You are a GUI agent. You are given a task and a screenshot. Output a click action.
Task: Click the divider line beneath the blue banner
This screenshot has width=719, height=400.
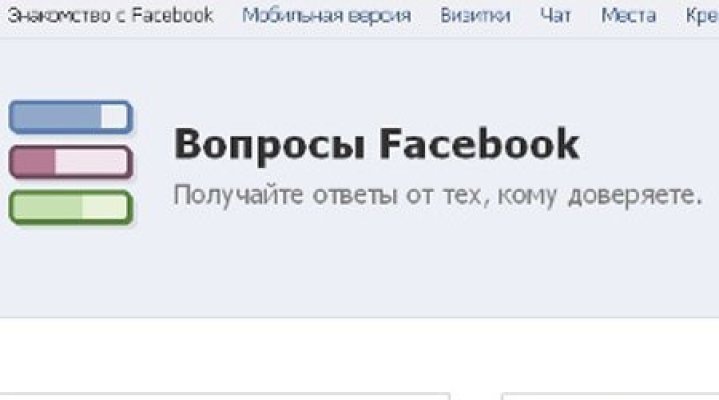tap(360, 317)
